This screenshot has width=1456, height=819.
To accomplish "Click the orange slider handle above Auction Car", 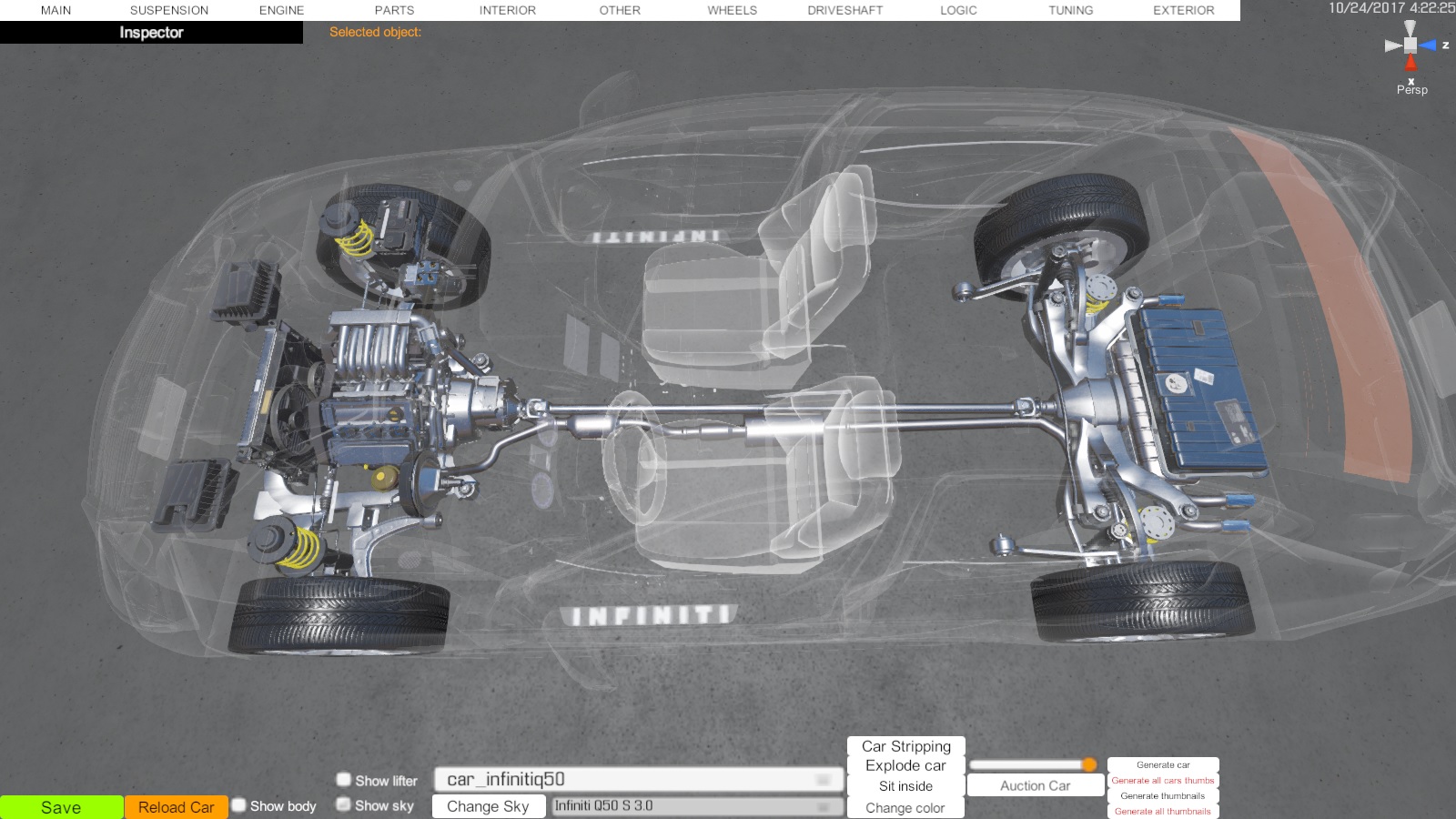I will [1089, 764].
